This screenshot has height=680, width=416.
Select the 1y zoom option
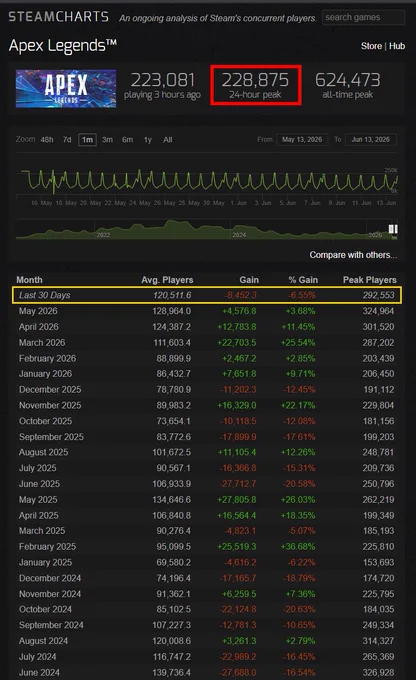[x=147, y=140]
